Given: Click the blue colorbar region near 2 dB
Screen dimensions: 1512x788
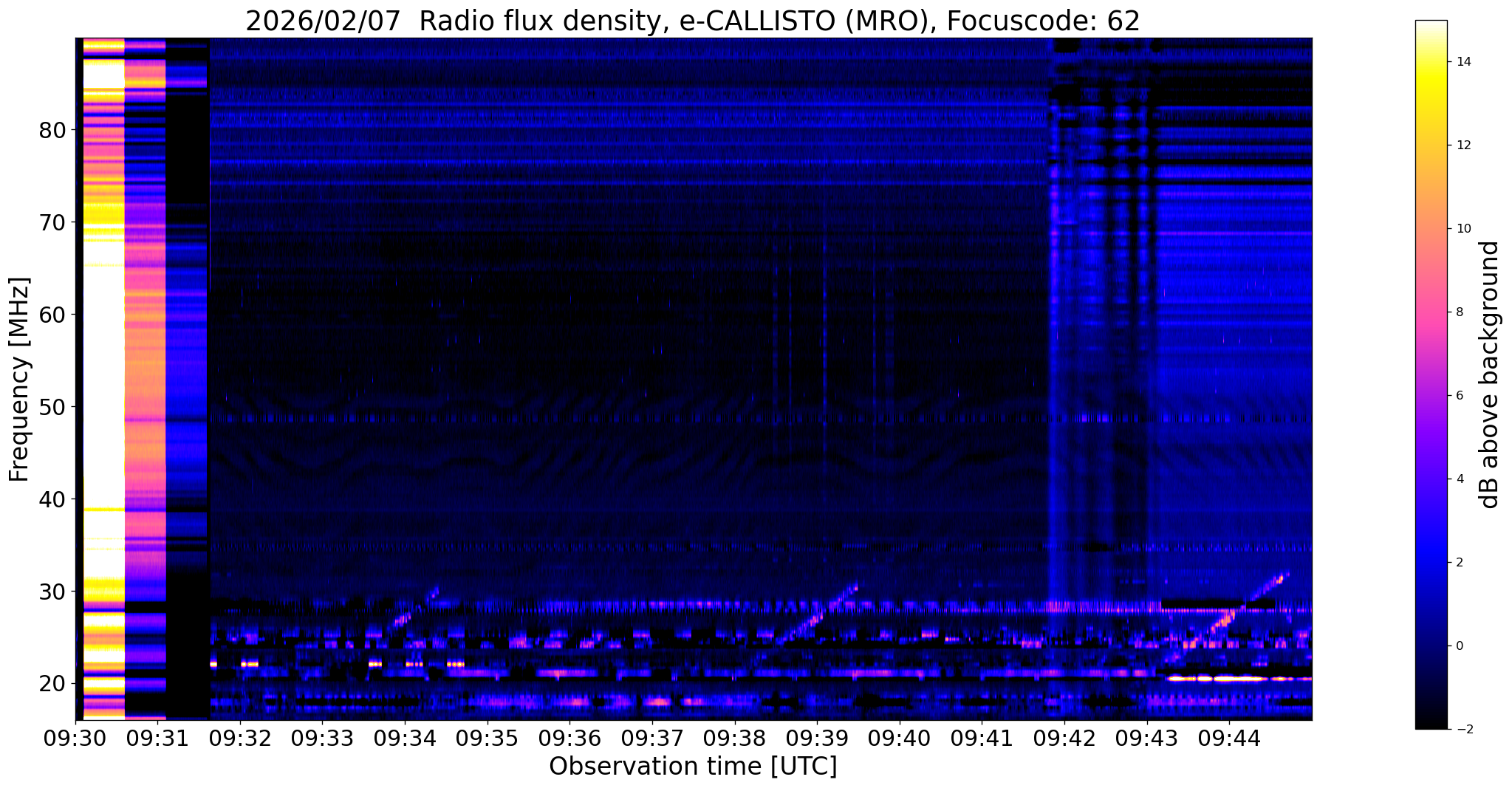Looking at the screenshot, I should 1431,563.
